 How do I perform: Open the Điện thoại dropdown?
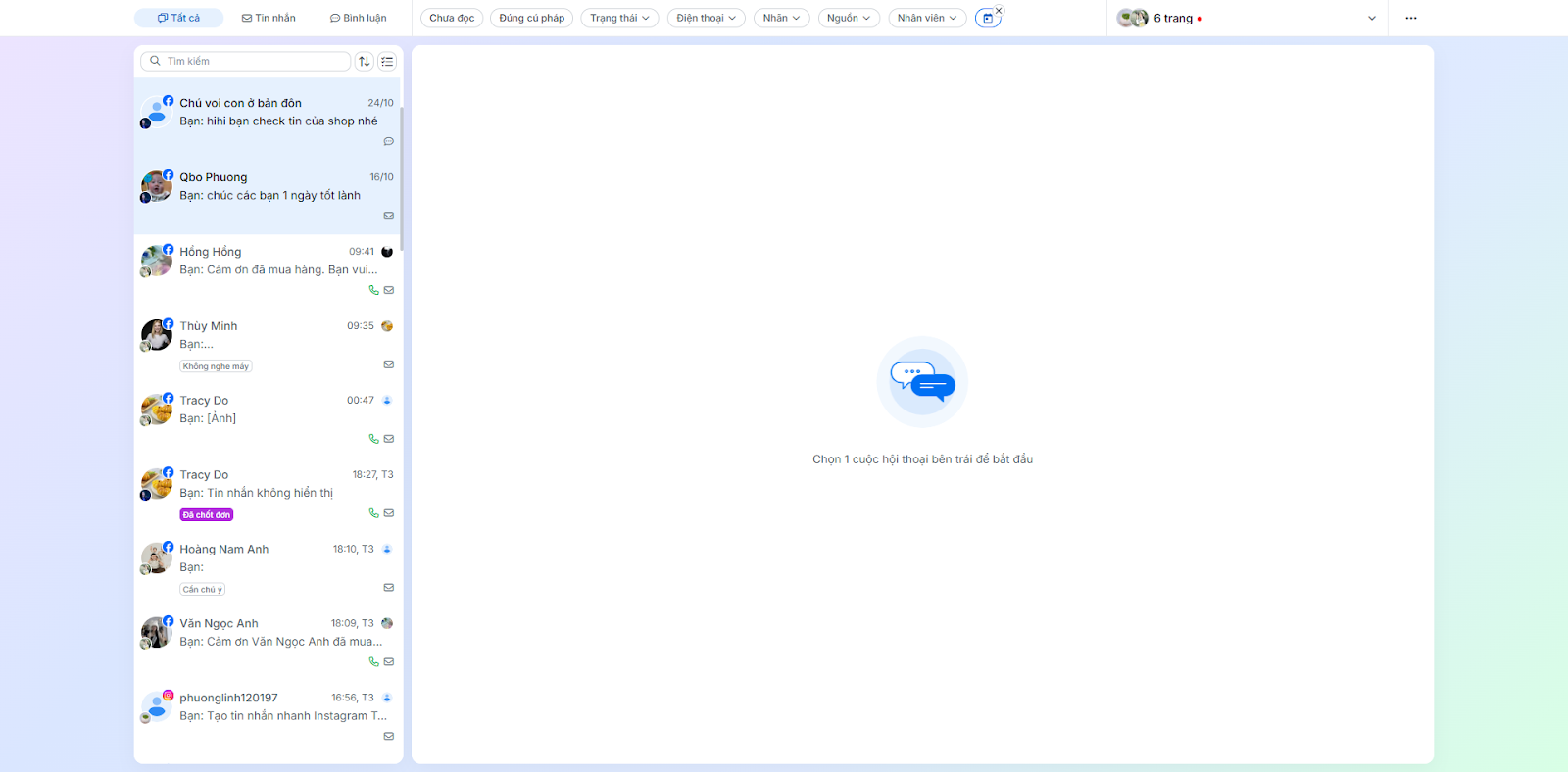(707, 18)
